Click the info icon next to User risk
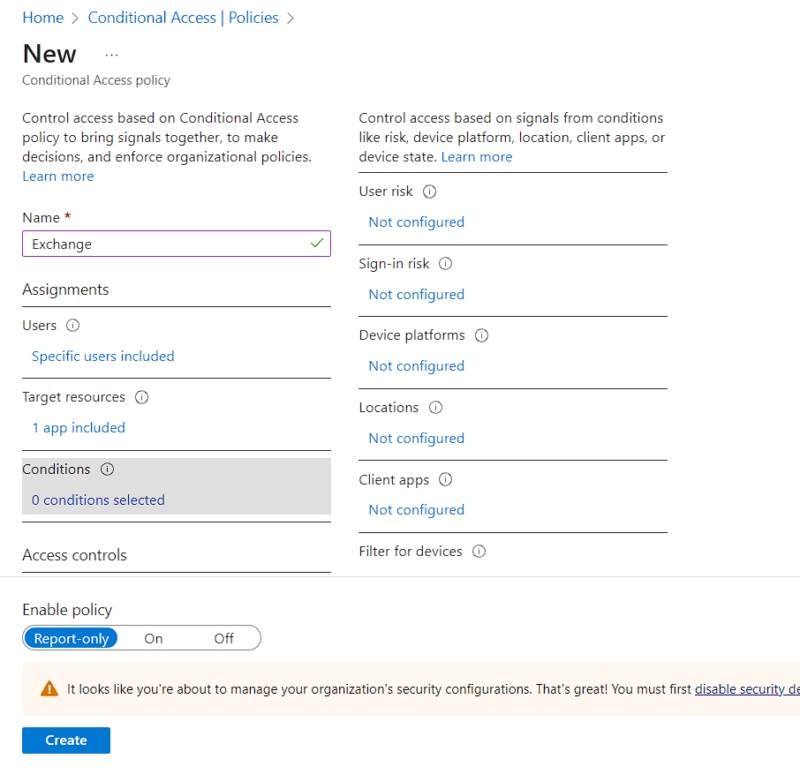The image size is (800, 774). click(429, 191)
